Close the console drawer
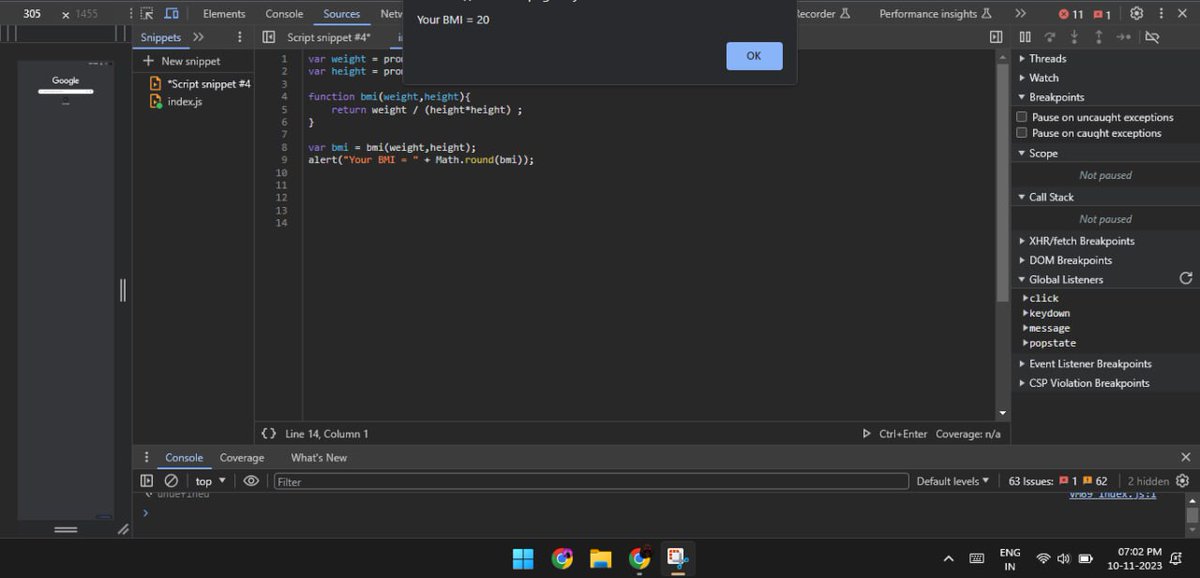The image size is (1200, 578). click(1185, 457)
